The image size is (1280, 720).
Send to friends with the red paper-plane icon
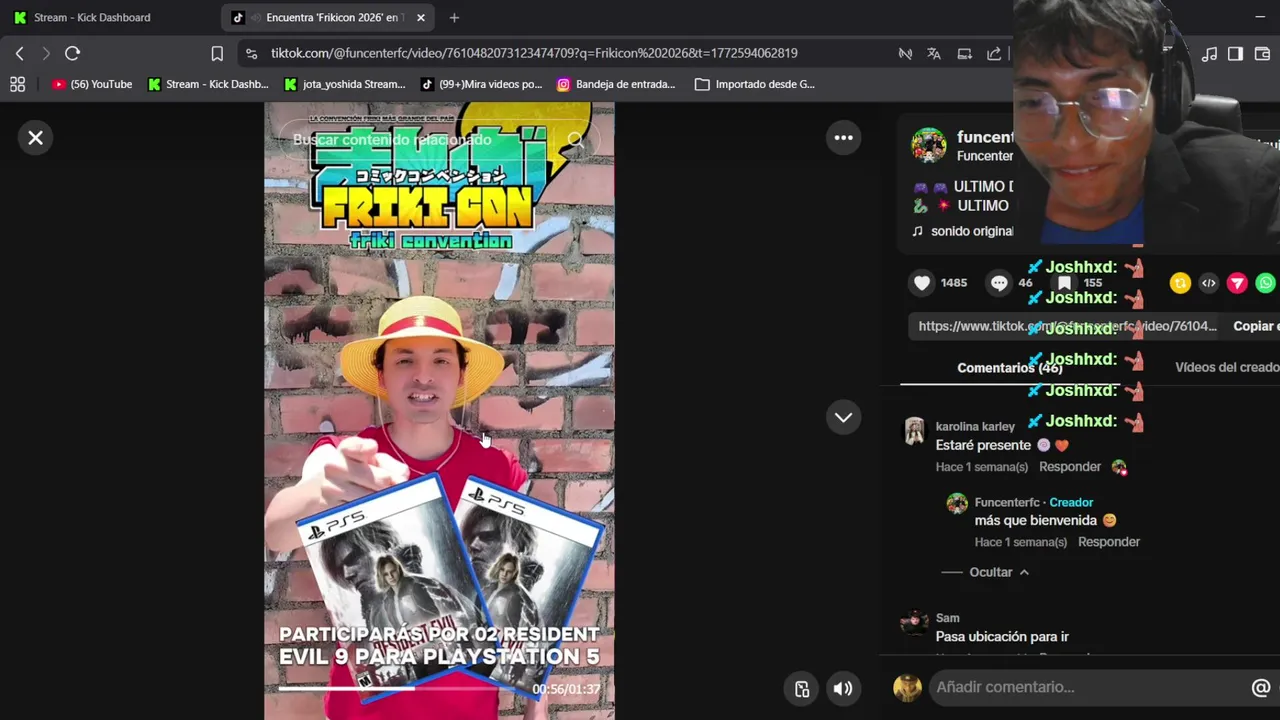[x=1237, y=283]
